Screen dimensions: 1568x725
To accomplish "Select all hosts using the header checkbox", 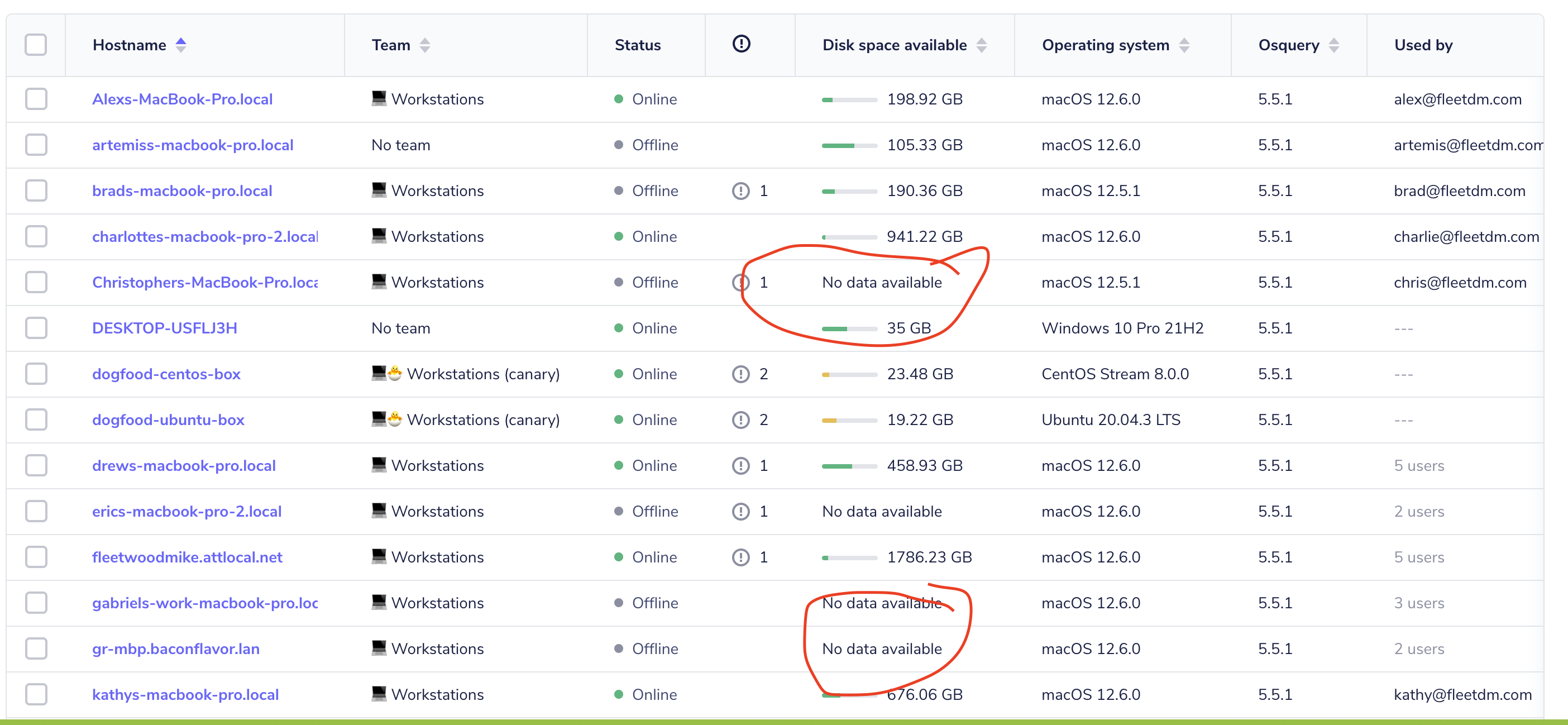I will pos(36,45).
